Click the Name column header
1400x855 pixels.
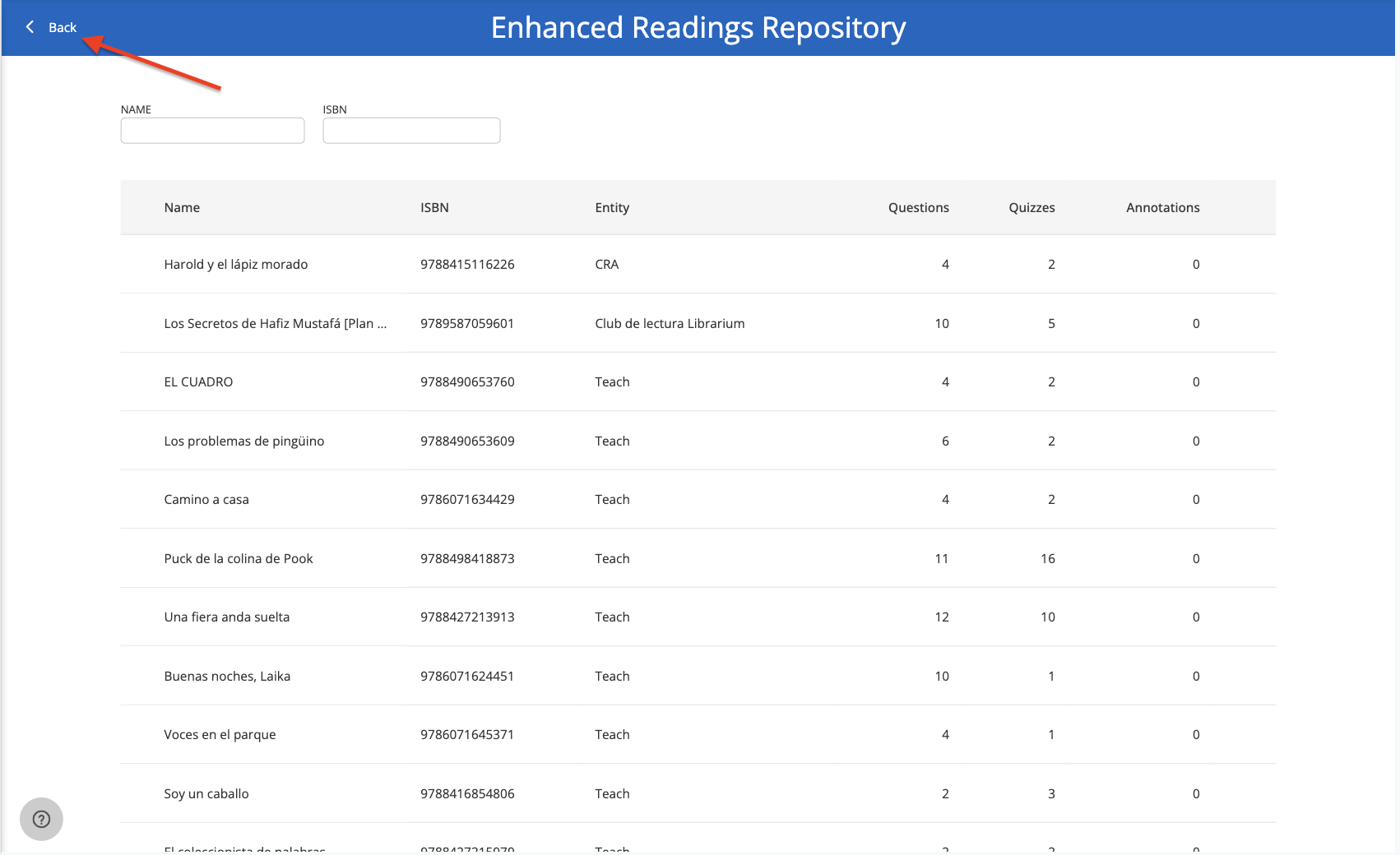182,207
